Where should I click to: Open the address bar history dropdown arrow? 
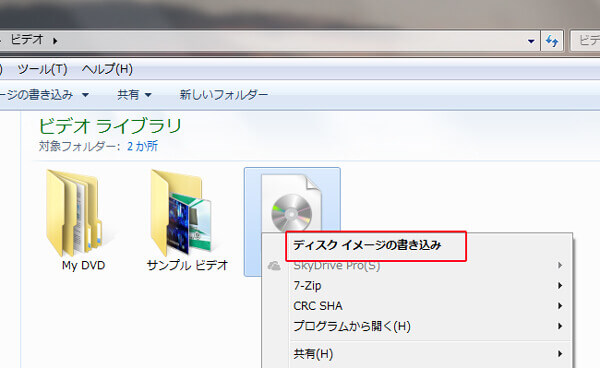531,41
